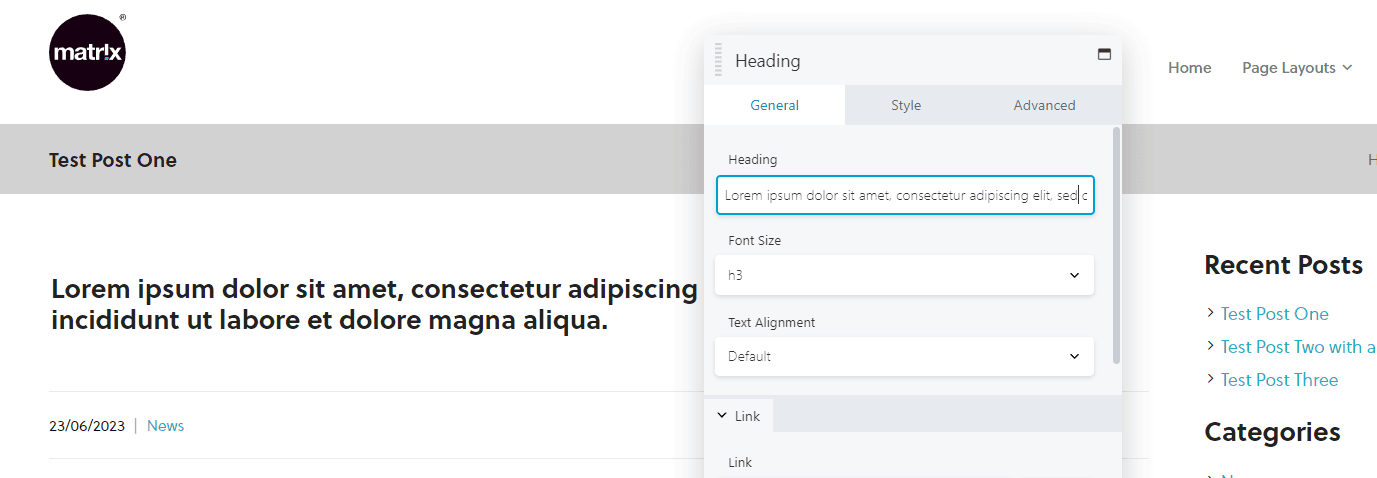Click the chevron beside Test Post One link

pos(1211,313)
